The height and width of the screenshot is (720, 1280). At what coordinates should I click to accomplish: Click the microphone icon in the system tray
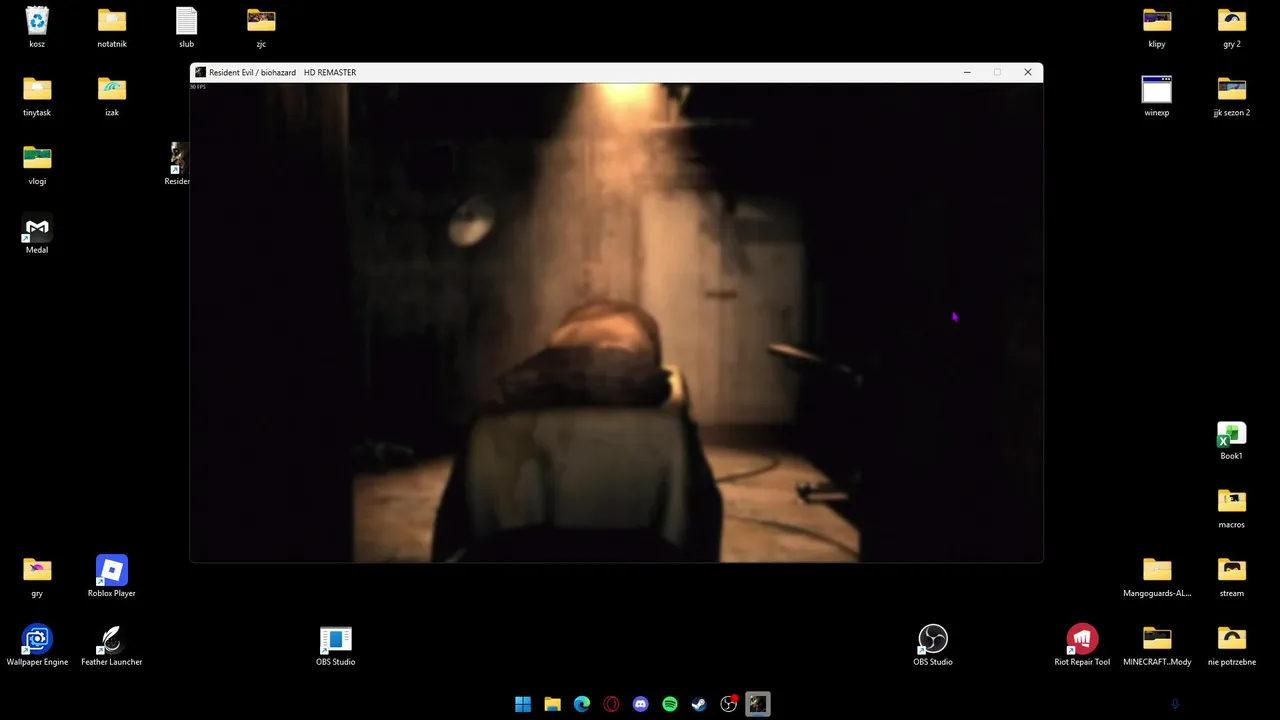coord(1175,704)
